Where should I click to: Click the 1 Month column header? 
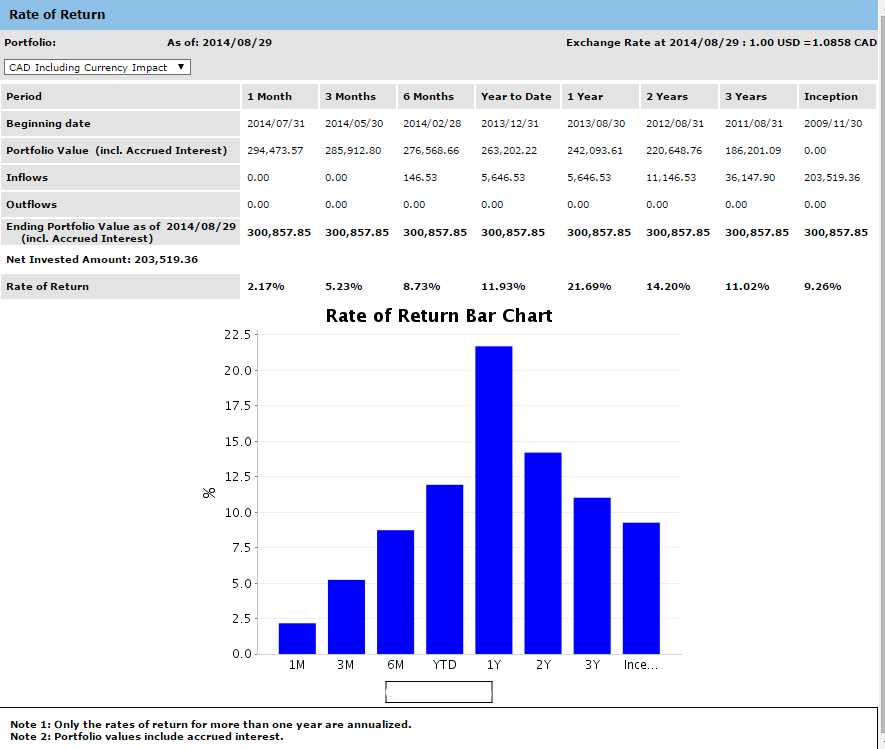pos(269,97)
